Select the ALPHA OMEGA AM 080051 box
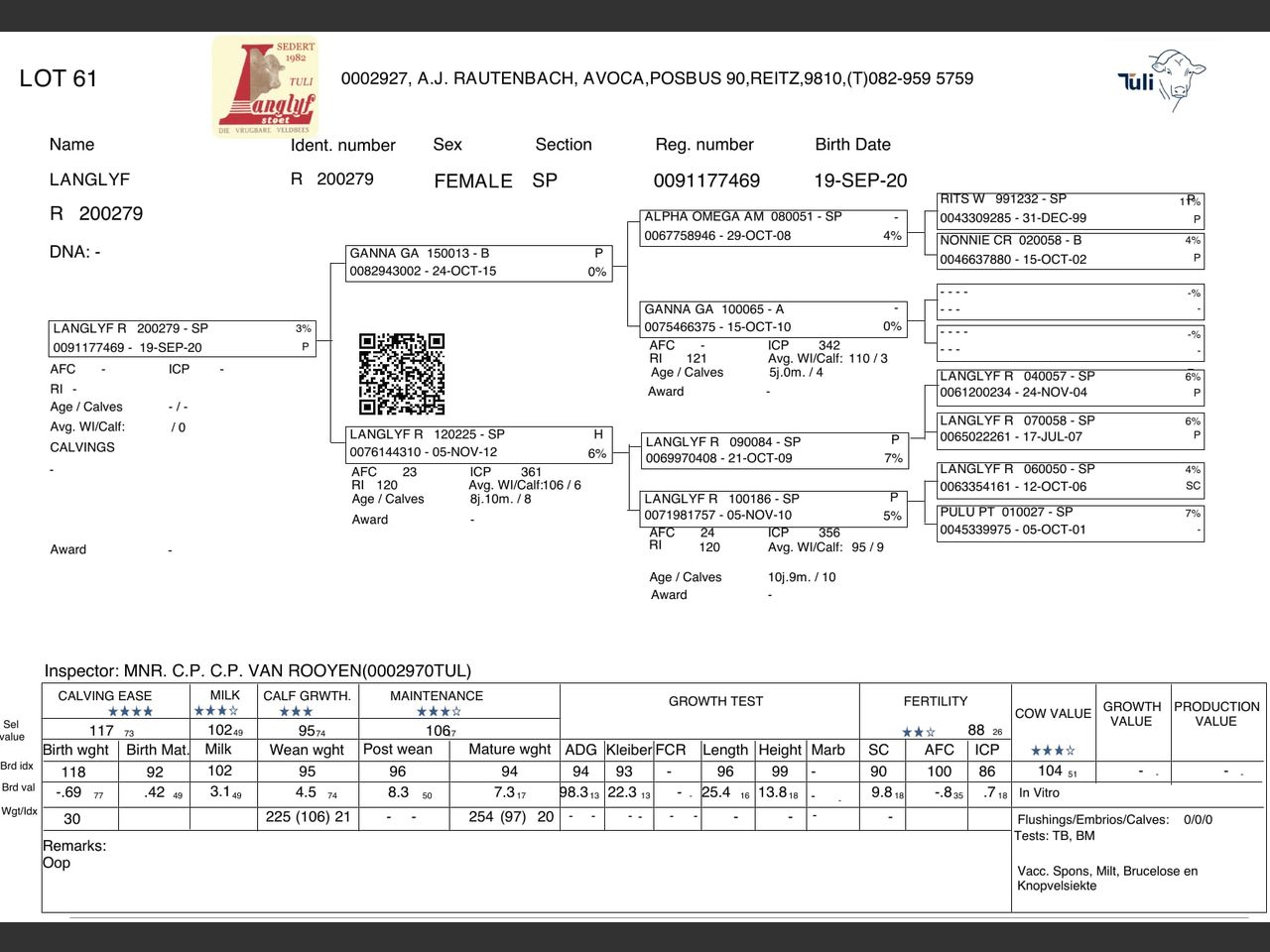Viewport: 1270px width, 952px height. click(x=773, y=228)
